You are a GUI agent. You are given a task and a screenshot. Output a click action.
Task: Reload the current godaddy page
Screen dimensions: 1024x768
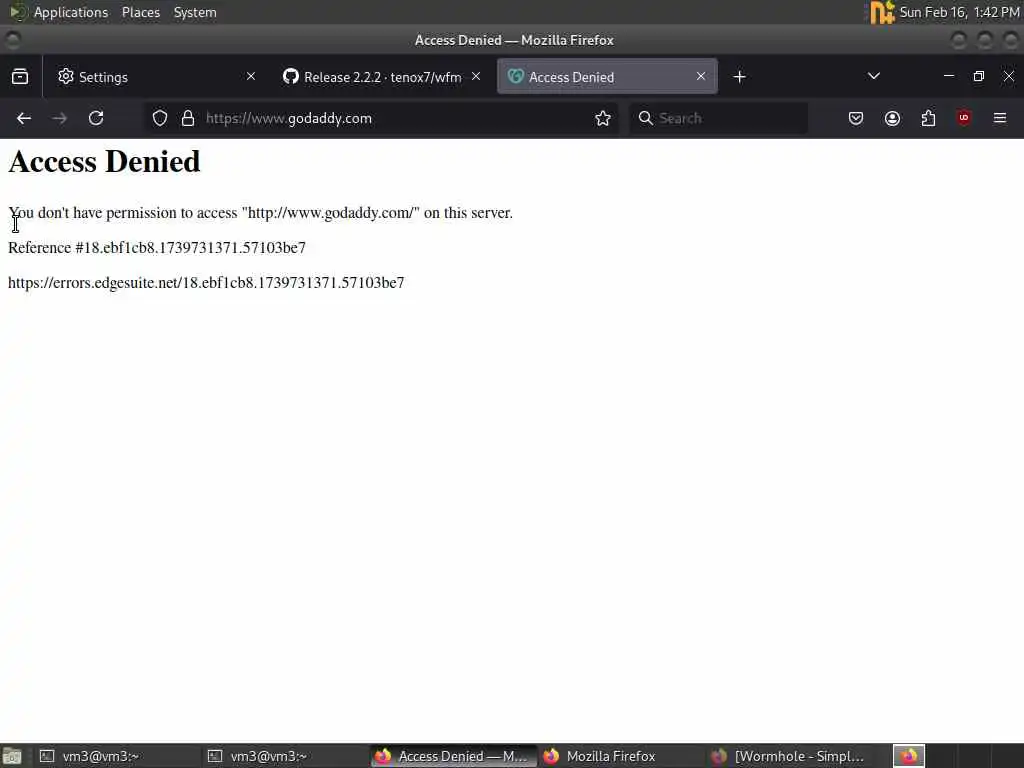(96, 118)
